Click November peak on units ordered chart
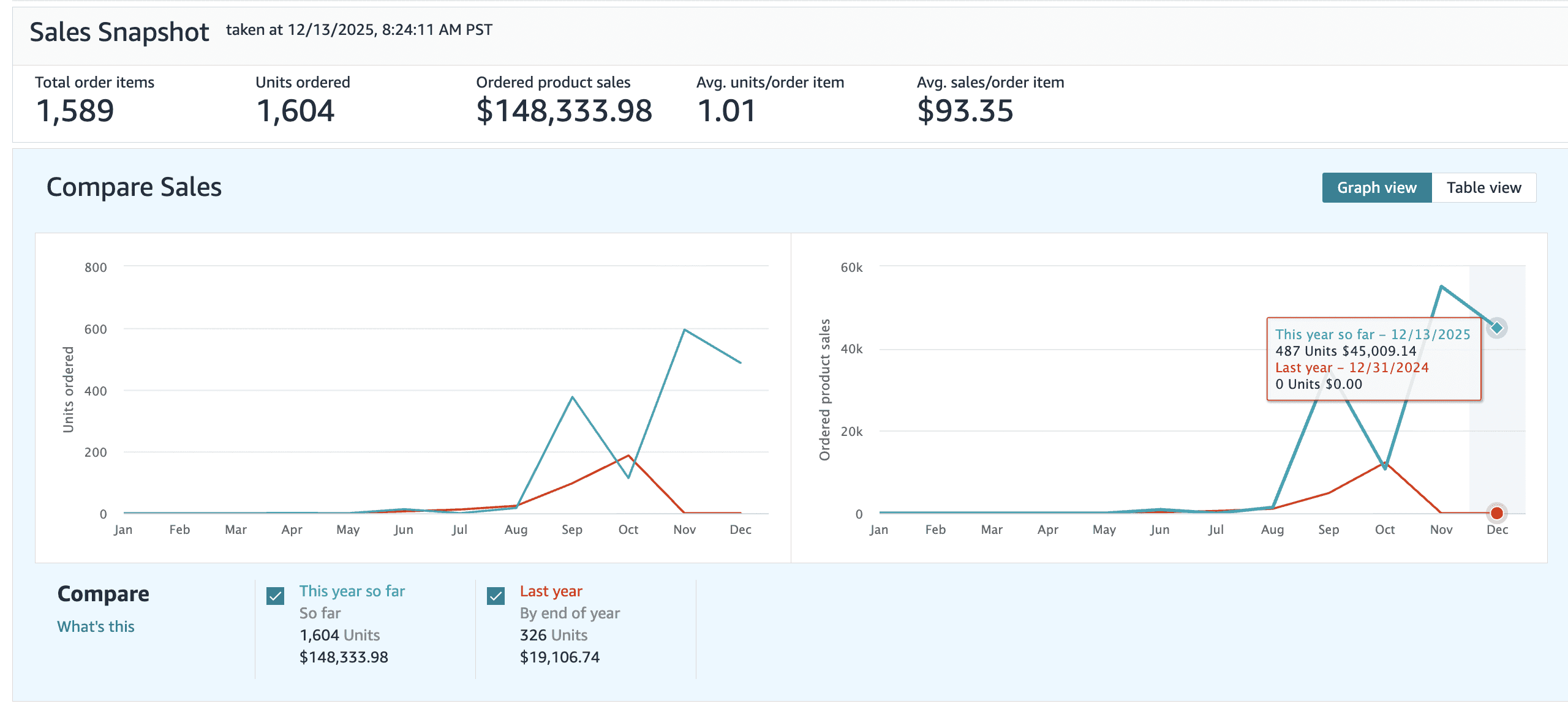 684,330
